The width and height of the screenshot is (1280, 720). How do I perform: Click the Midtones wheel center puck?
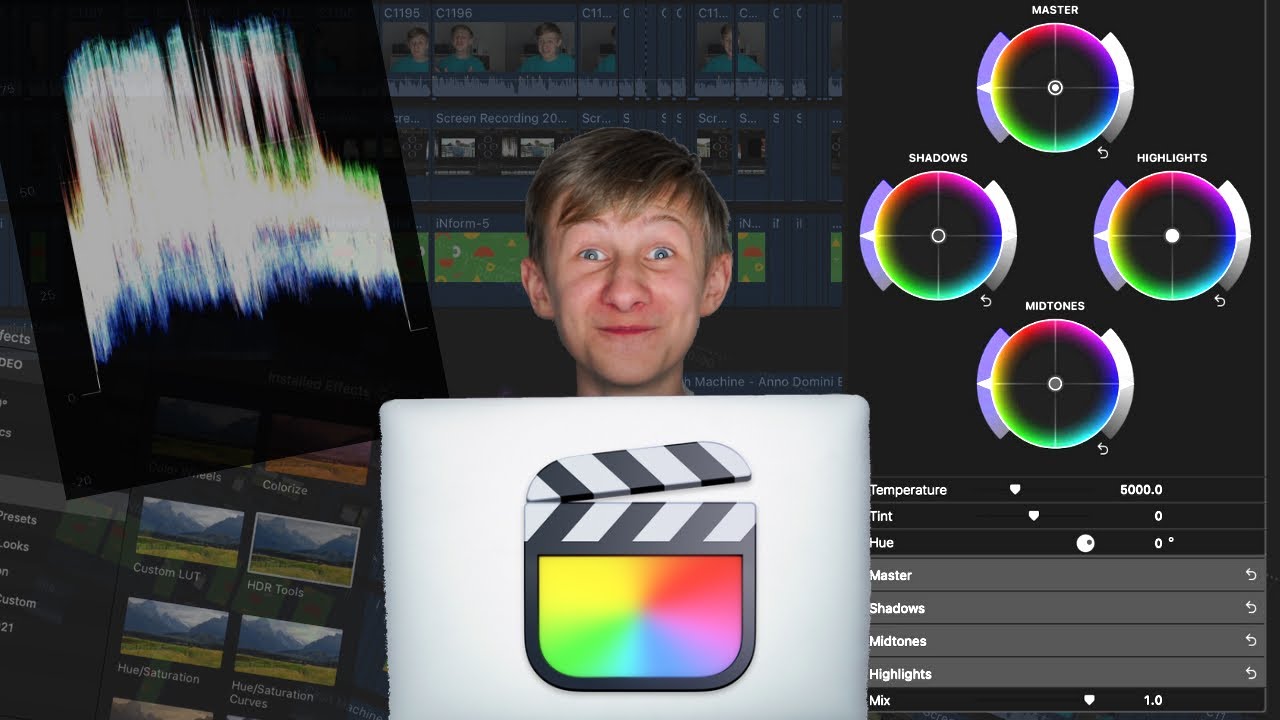[1055, 384]
